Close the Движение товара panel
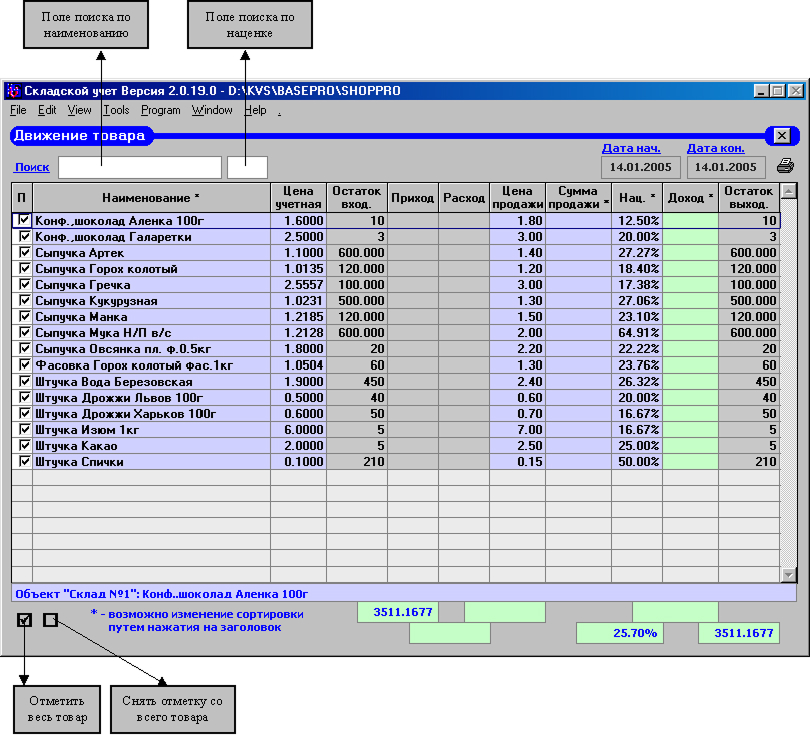Screen dimensions: 810x735 click(x=782, y=135)
